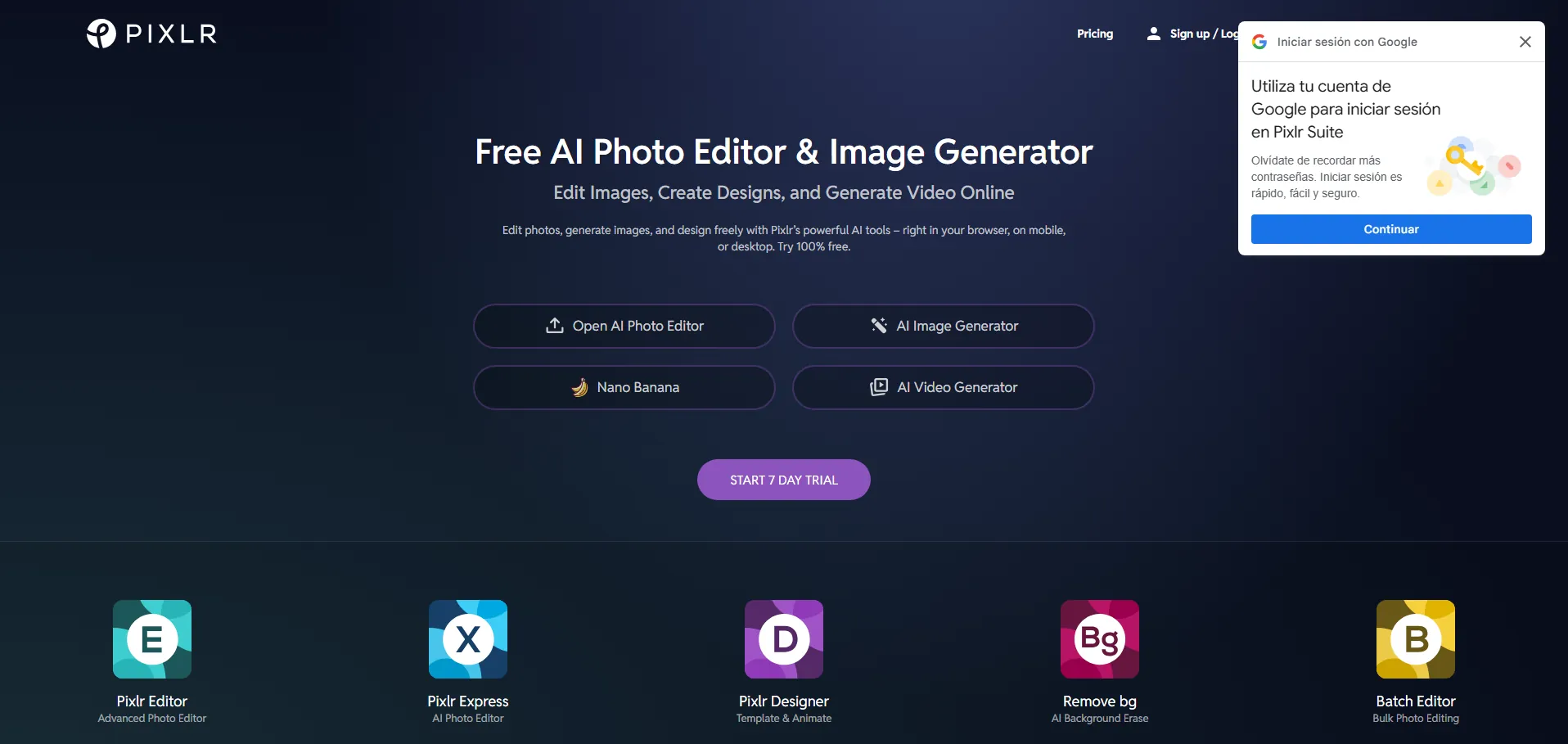This screenshot has width=1568, height=744.
Task: Open Remove bg Bg icon
Action: coord(1100,639)
